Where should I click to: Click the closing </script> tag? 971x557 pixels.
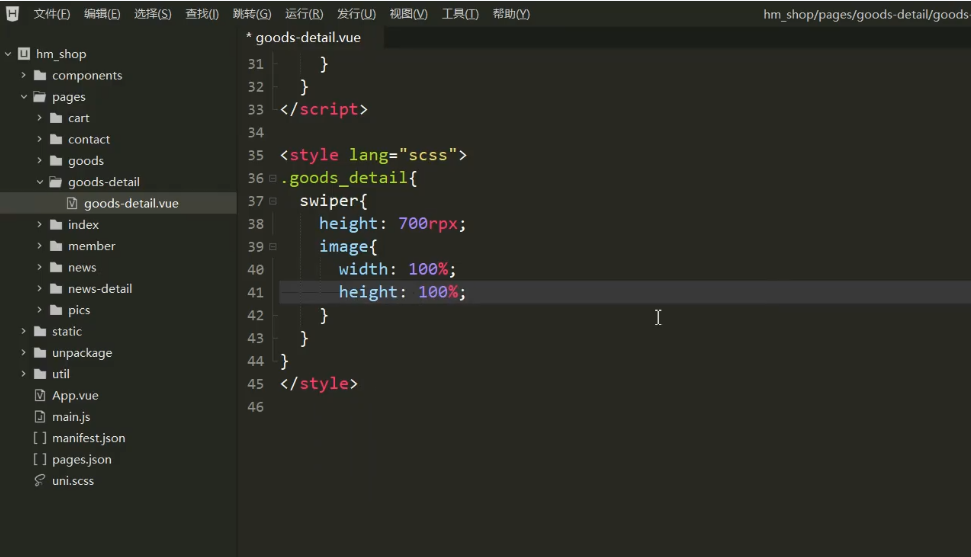pyautogui.click(x=323, y=110)
